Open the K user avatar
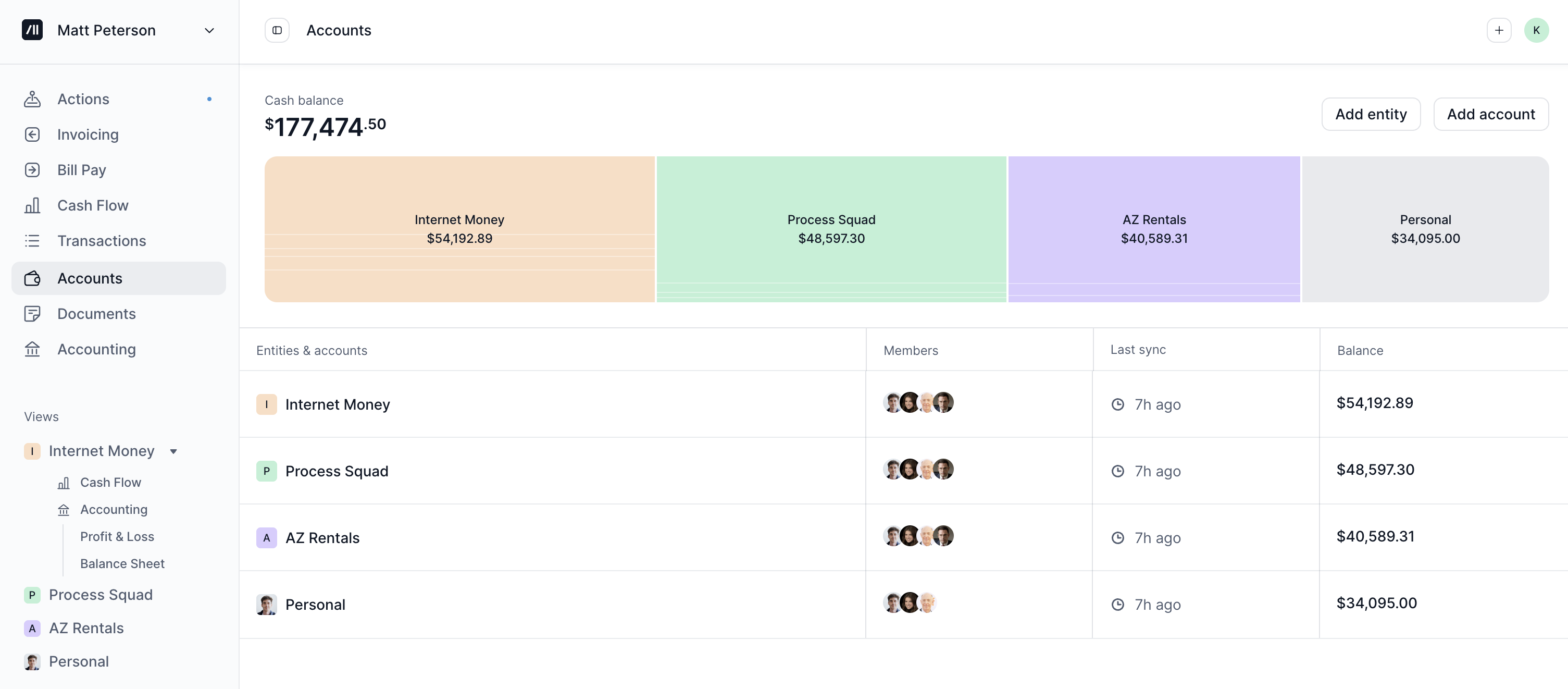1568x689 pixels. (1536, 30)
